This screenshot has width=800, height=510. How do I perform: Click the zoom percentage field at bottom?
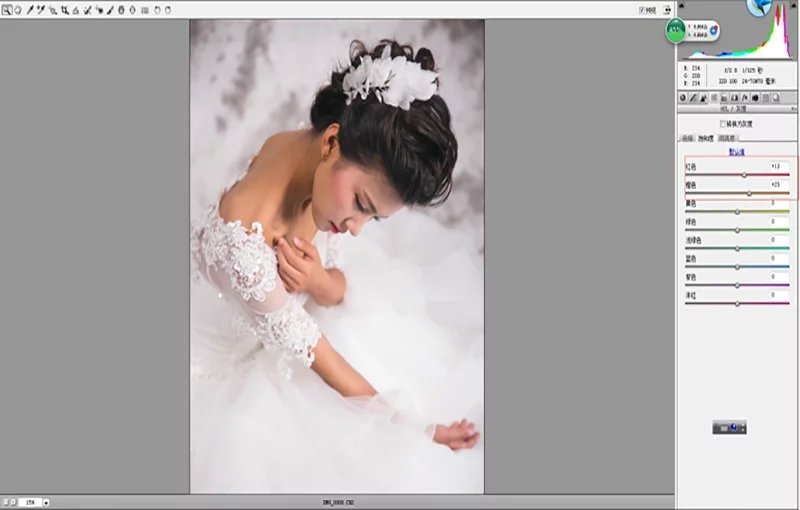click(x=30, y=502)
